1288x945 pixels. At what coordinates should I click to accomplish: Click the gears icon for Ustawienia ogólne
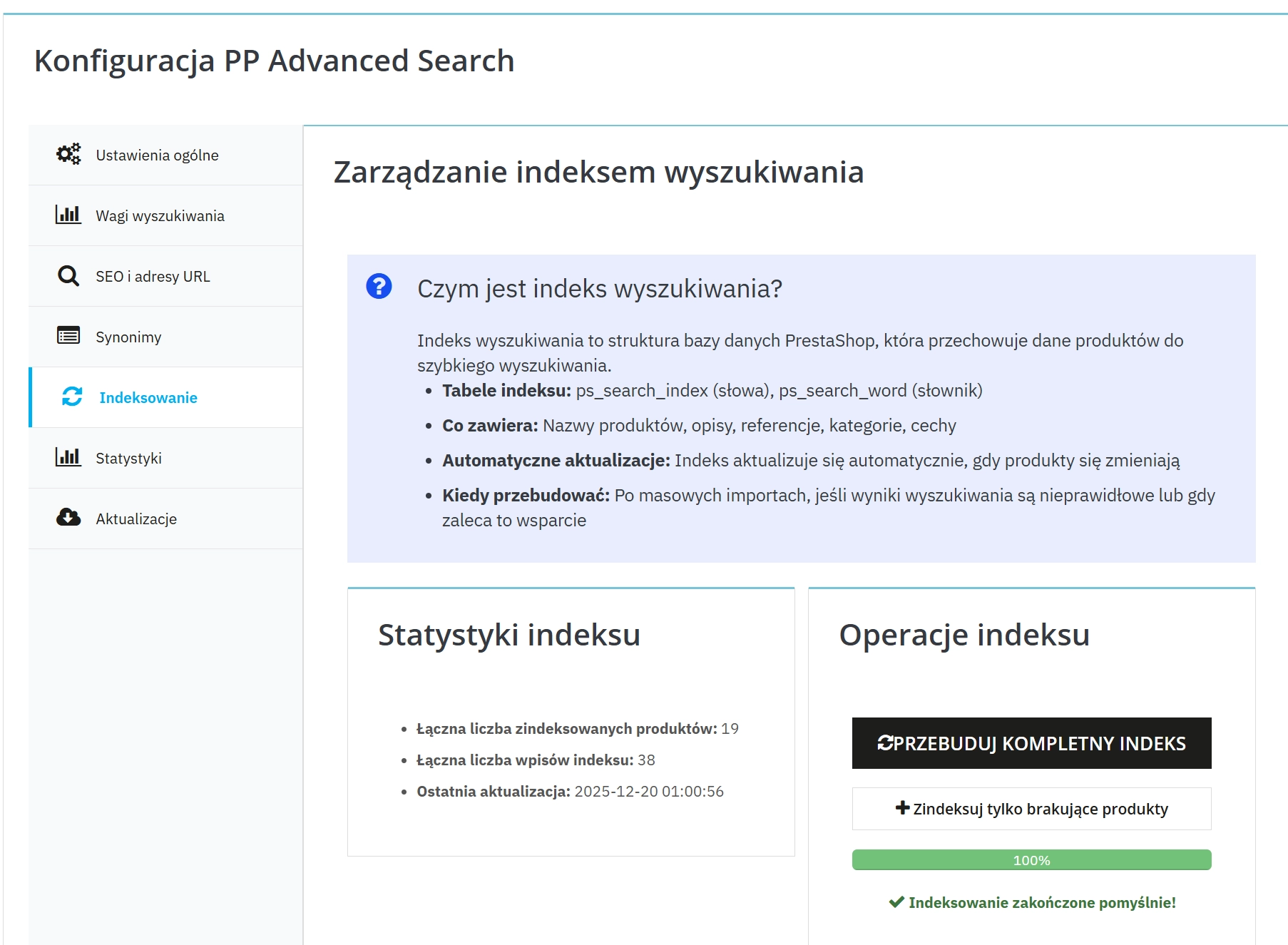[x=68, y=153]
